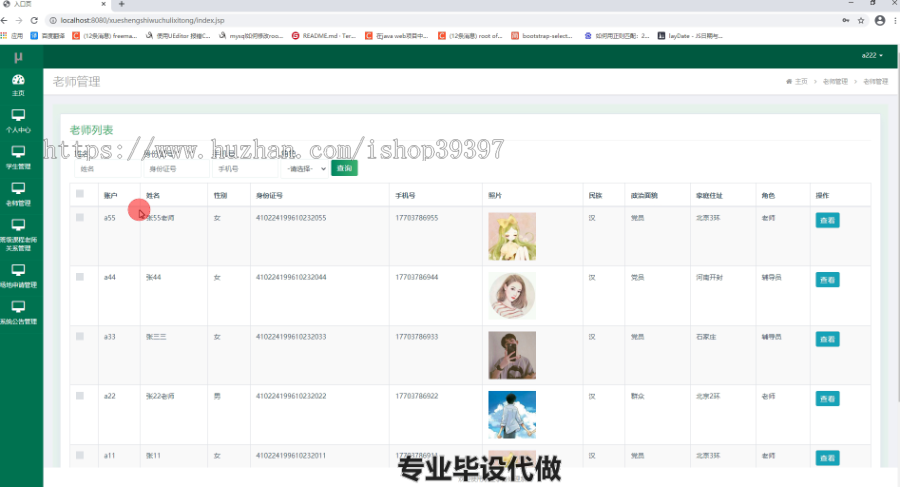This screenshot has height=487, width=900.
Task: Check the row checkbox for a33
Action: click(80, 336)
